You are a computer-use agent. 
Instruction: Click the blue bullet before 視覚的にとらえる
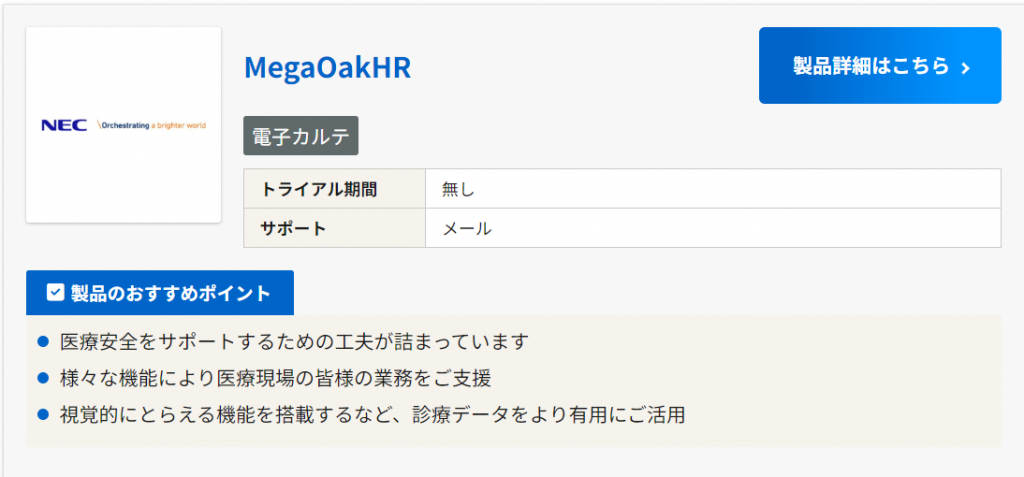43,414
